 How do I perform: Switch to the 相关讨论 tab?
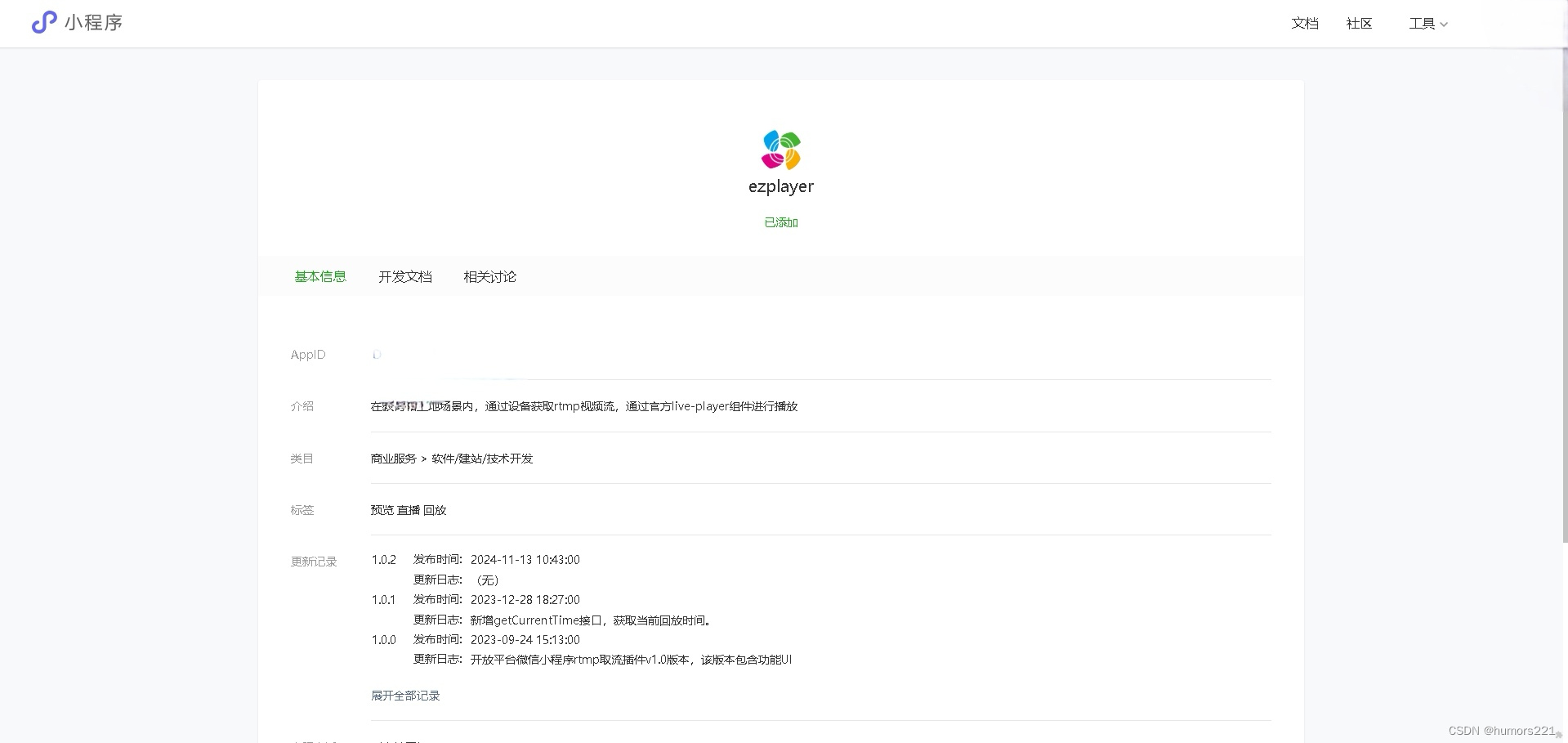point(490,276)
